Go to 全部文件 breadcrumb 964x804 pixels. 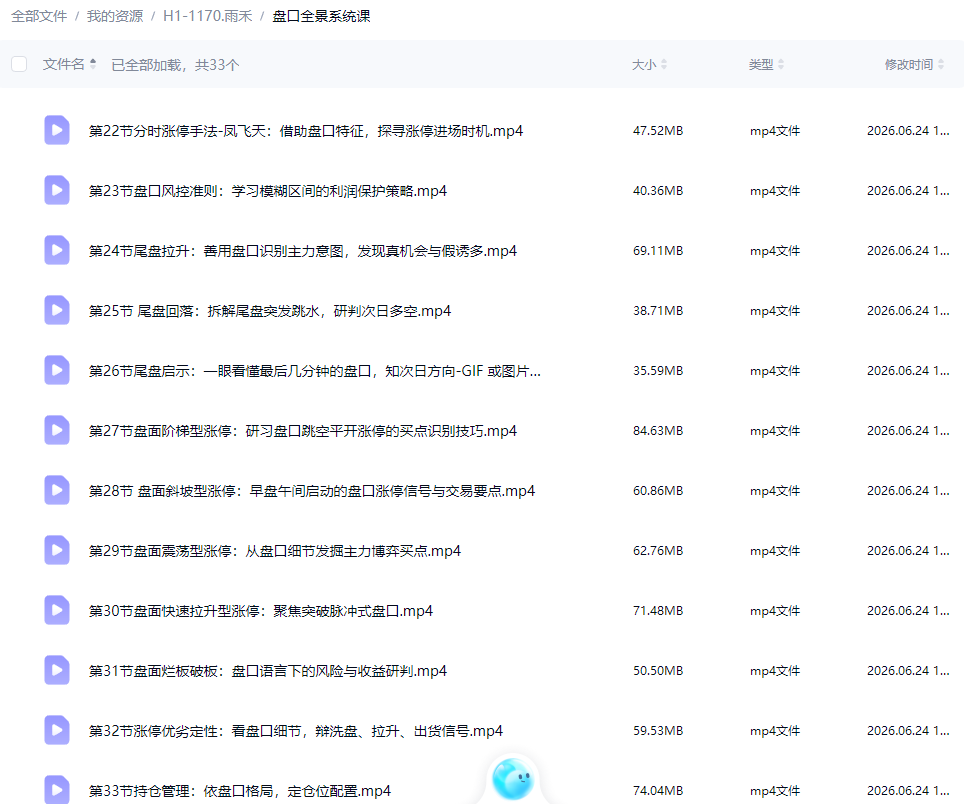(39, 16)
